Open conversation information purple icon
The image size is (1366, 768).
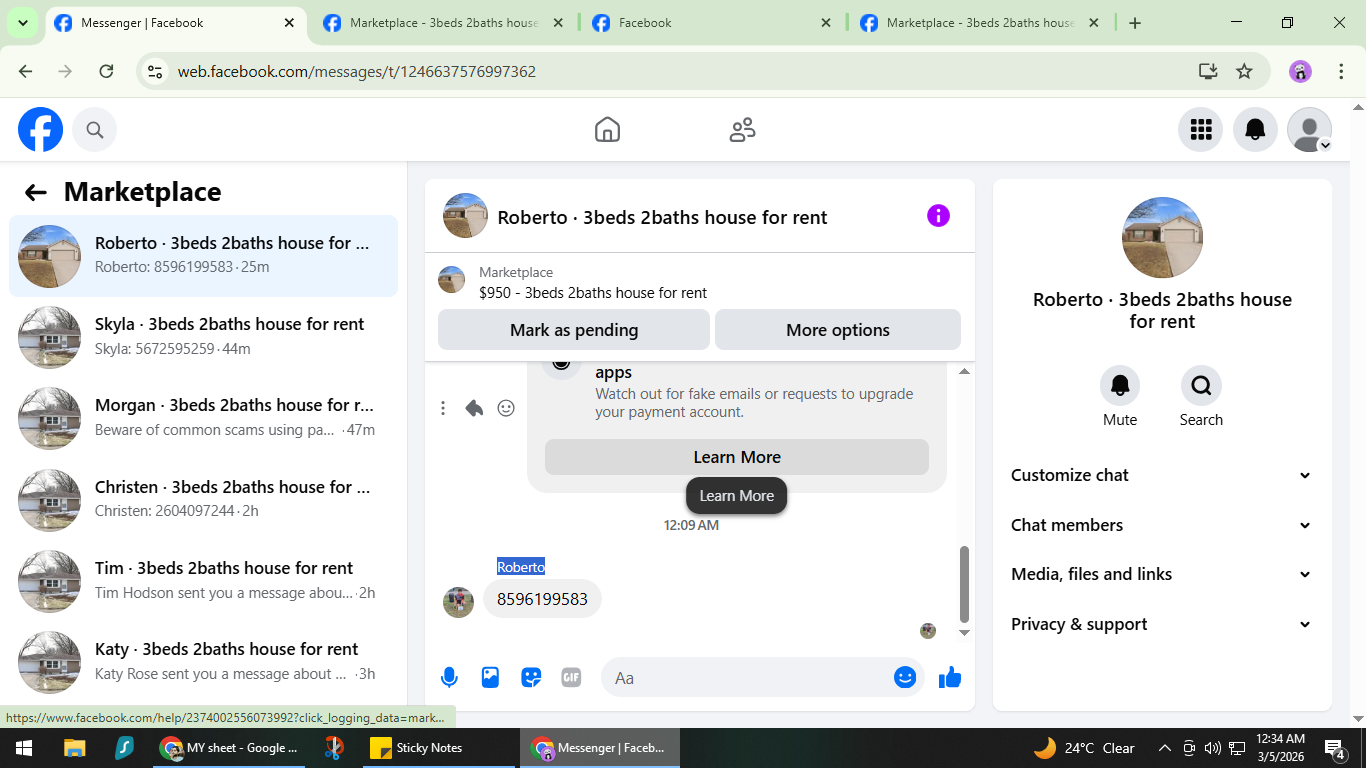[938, 215]
